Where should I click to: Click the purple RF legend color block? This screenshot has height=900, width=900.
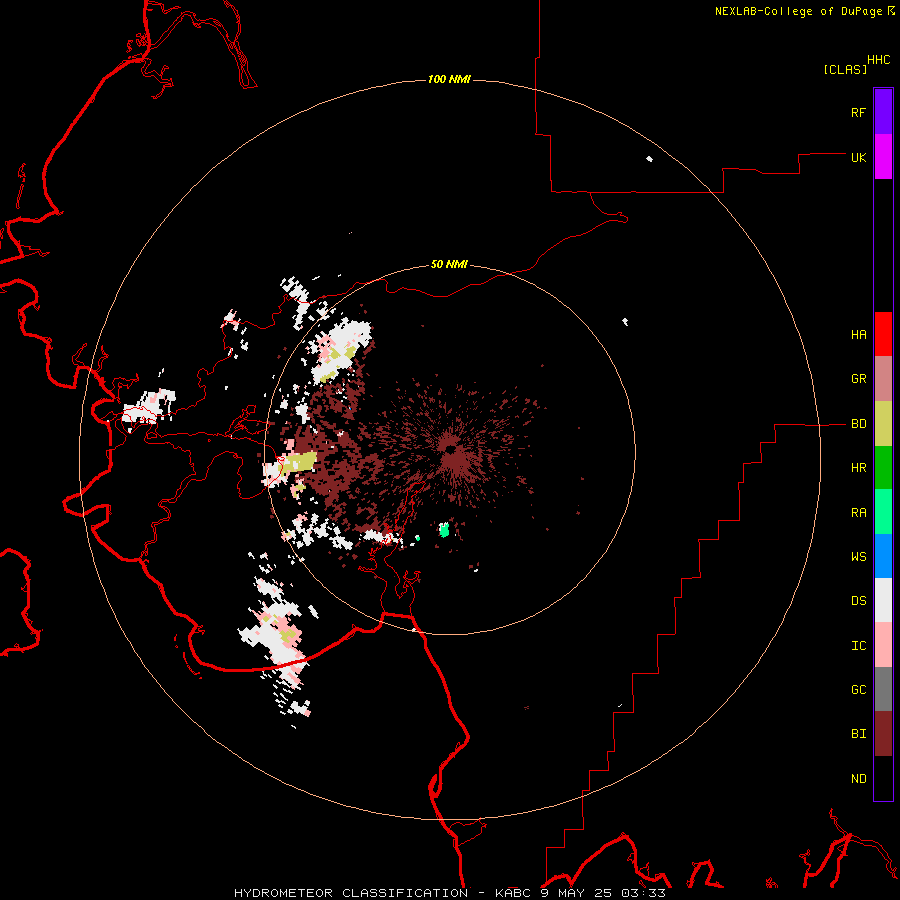click(883, 112)
